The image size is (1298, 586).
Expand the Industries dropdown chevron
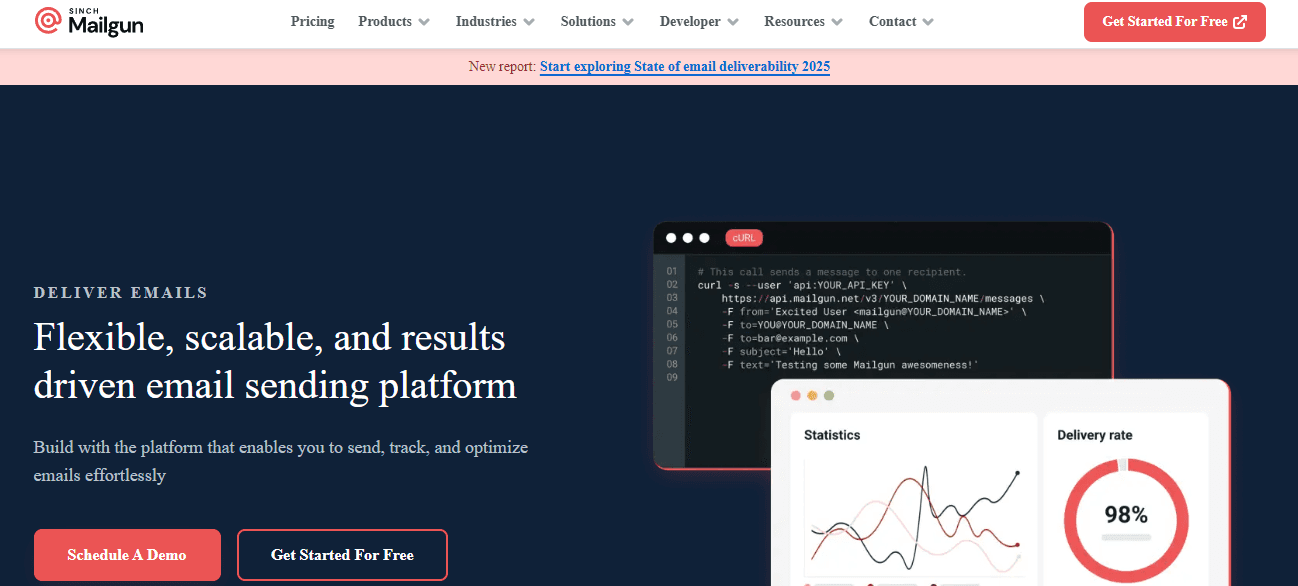coord(529,22)
